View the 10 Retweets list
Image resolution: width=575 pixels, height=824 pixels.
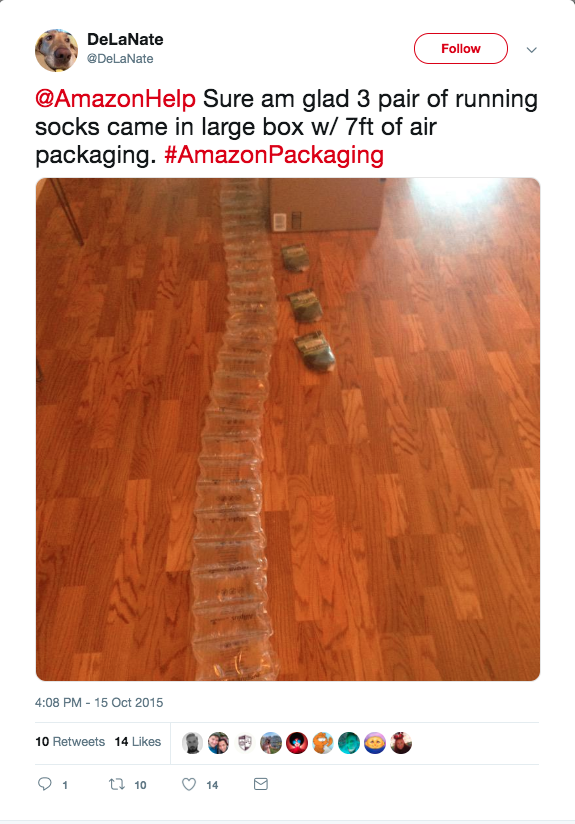coord(70,741)
